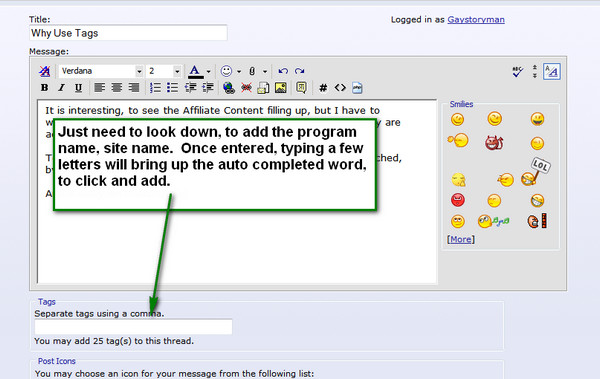600x379 pixels.
Task: Insert the red angry face smiley
Action: (x=458, y=200)
